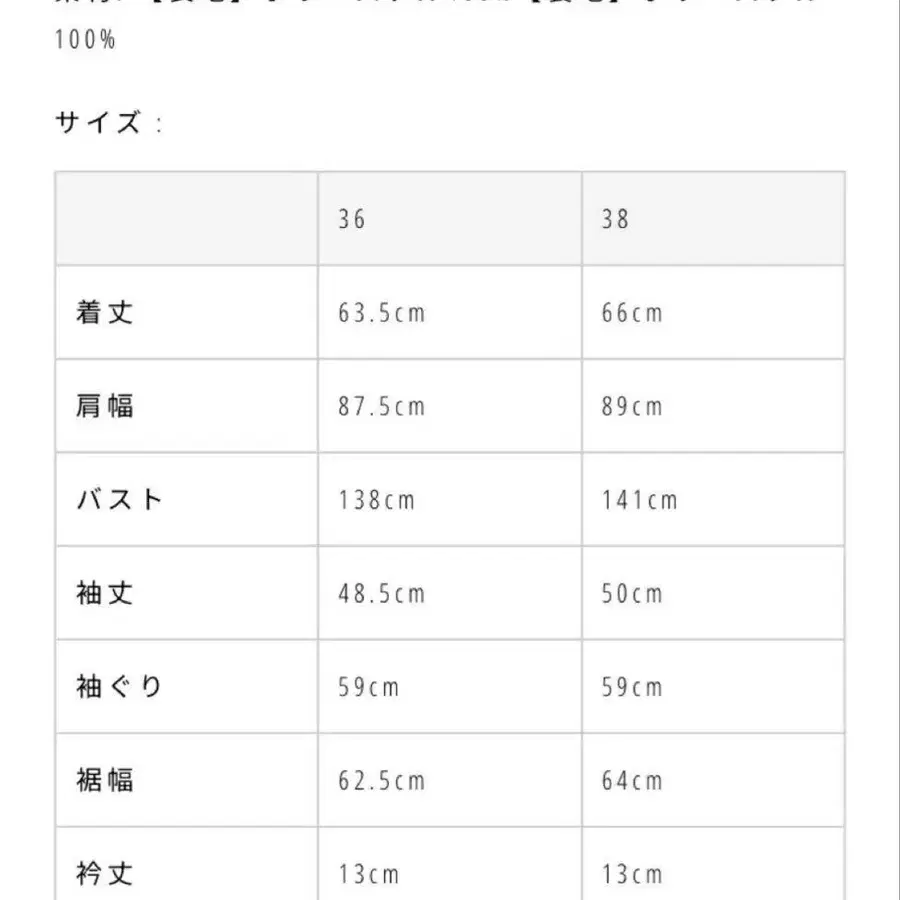Click the size 38 column header
The width and height of the screenshot is (900, 900).
tap(616, 219)
